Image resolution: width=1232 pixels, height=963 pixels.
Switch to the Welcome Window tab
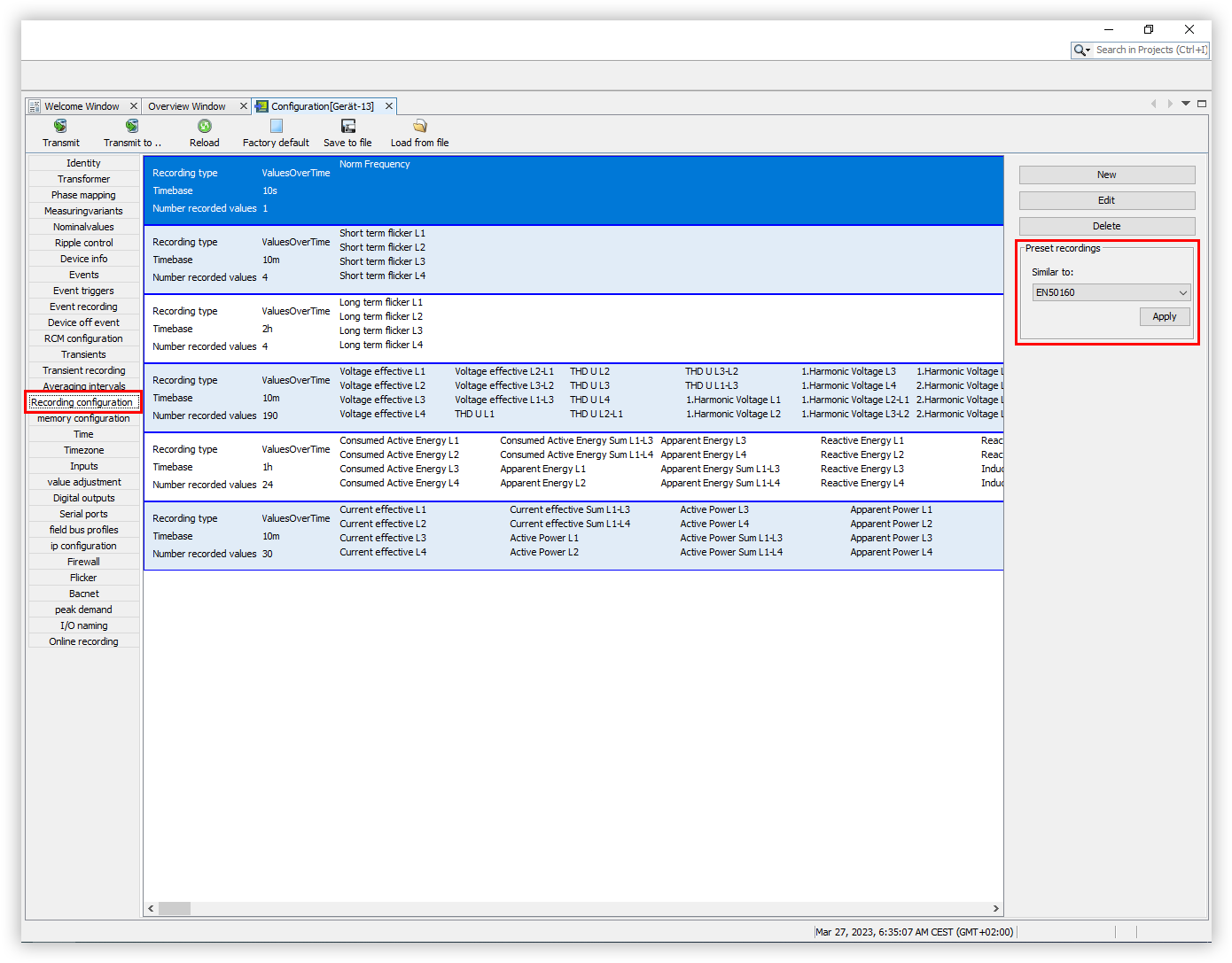tap(82, 106)
